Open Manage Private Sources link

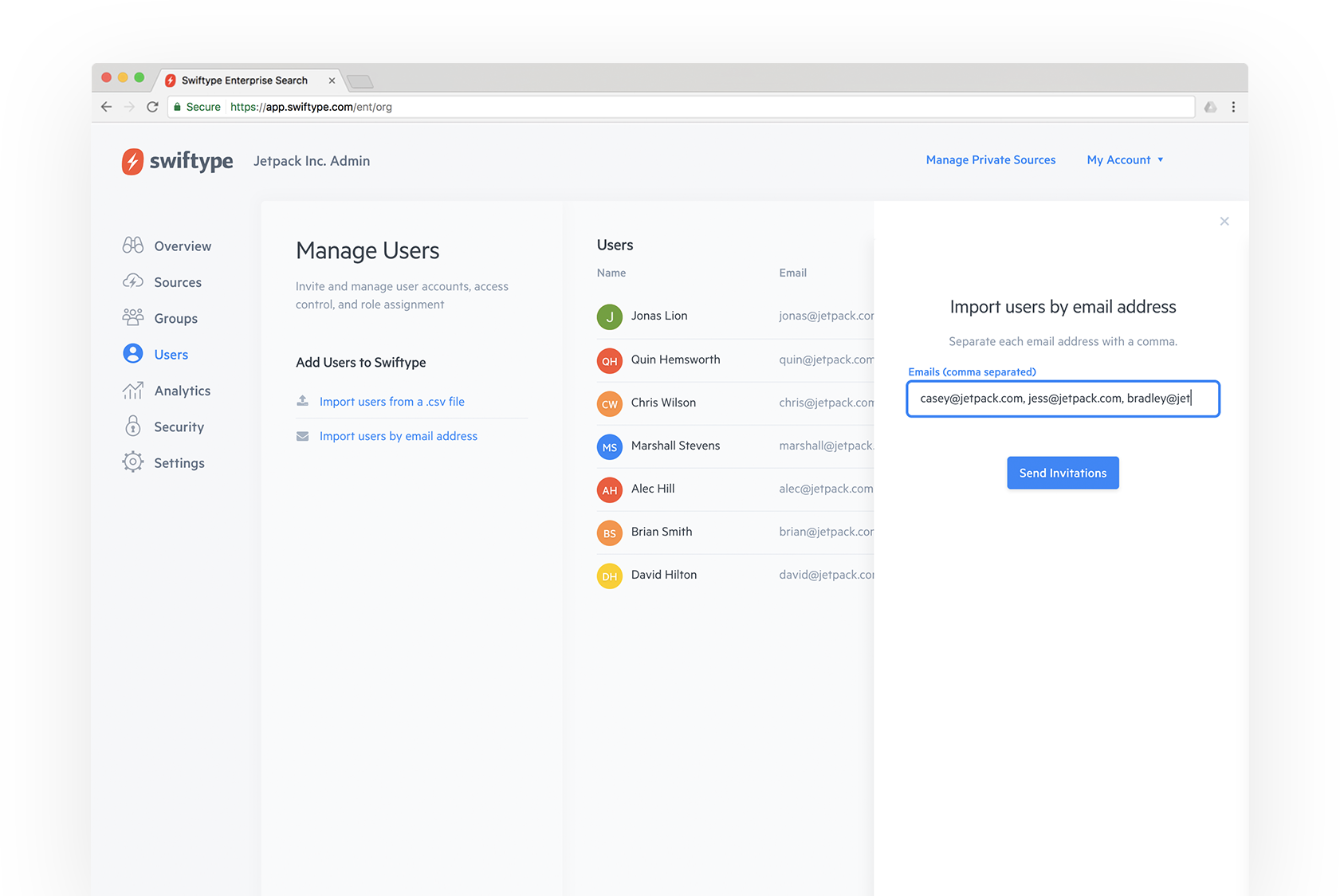click(x=991, y=160)
